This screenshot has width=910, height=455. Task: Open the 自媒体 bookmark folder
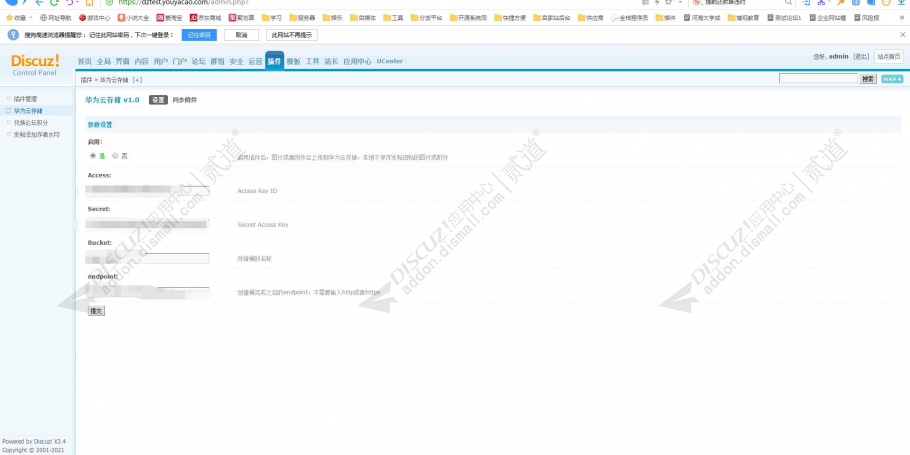tap(363, 18)
